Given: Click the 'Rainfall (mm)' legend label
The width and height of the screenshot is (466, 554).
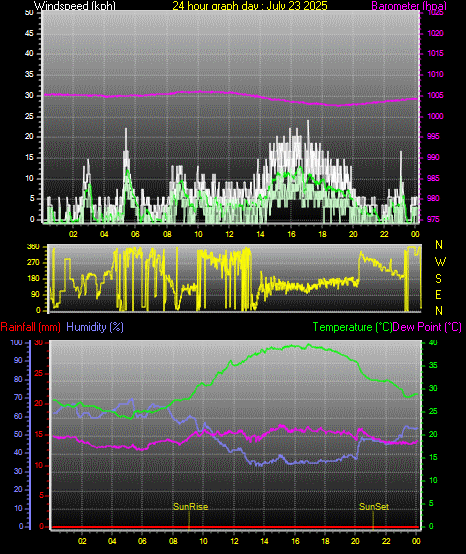Looking at the screenshot, I should pyautogui.click(x=31, y=327).
